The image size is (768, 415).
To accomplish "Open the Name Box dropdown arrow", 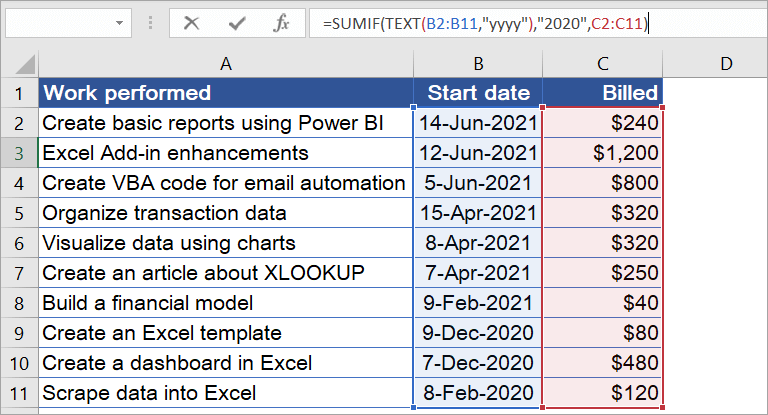I will click(119, 22).
